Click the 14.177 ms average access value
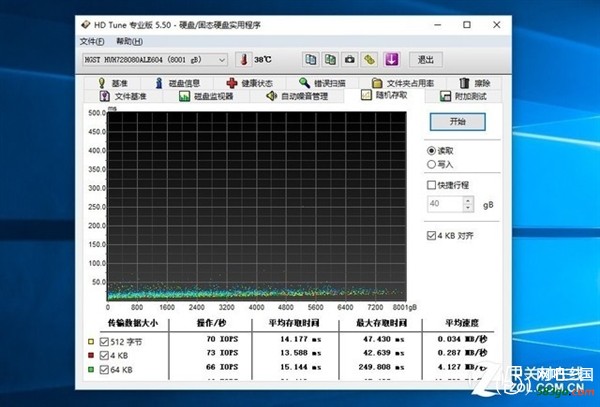Viewport: 600px width, 407px height. tap(301, 339)
